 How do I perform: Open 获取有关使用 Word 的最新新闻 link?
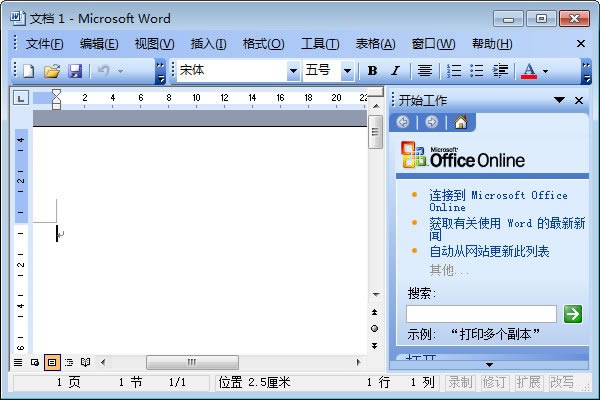click(507, 229)
